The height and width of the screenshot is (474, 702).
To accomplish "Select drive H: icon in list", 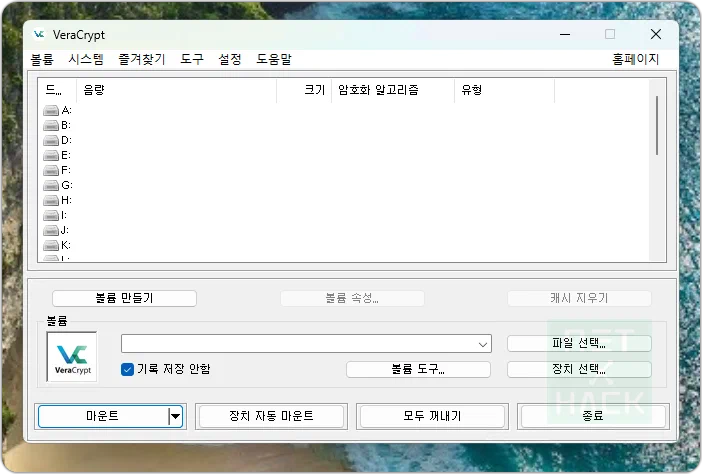I will tap(51, 201).
